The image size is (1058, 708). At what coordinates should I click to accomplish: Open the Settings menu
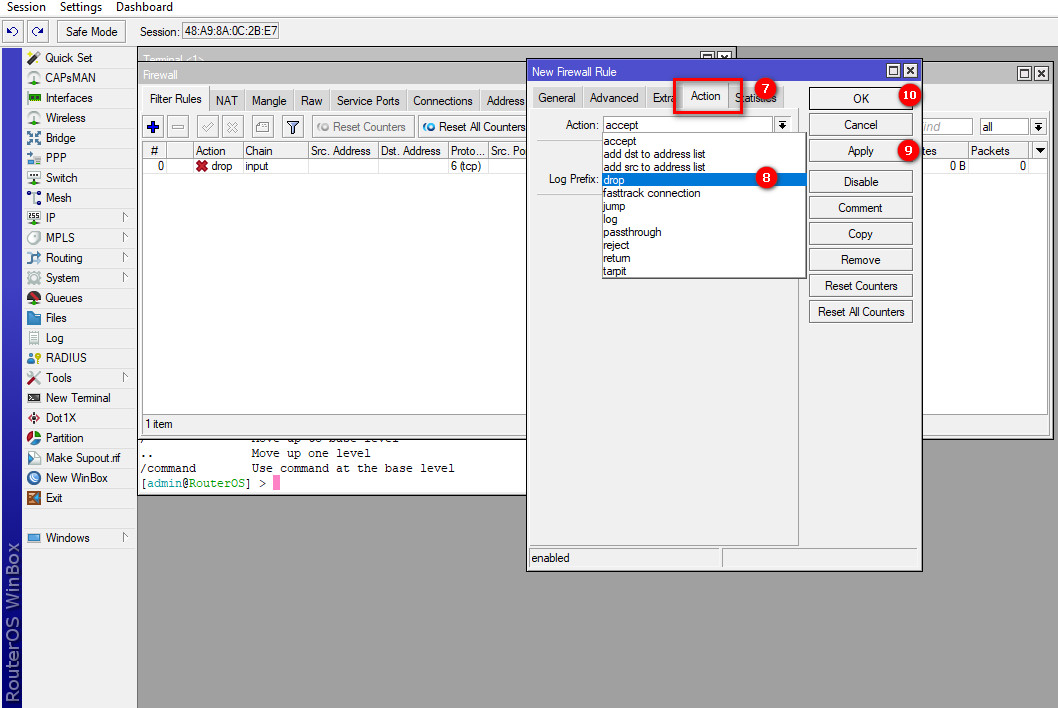[81, 7]
